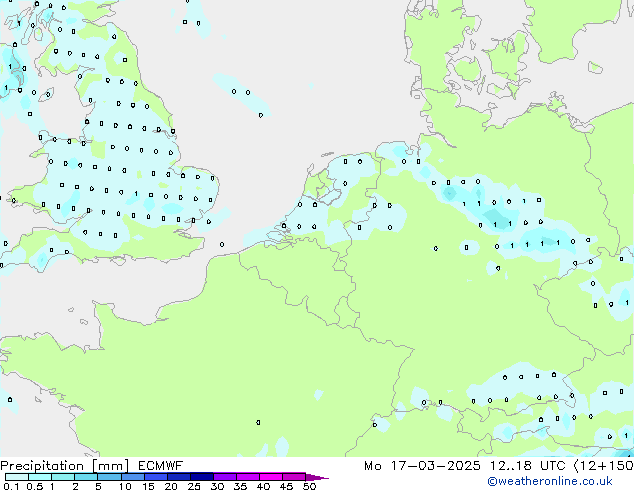Click the '10' legend value label
Viewport: 634px width, 490px height.
(125, 486)
